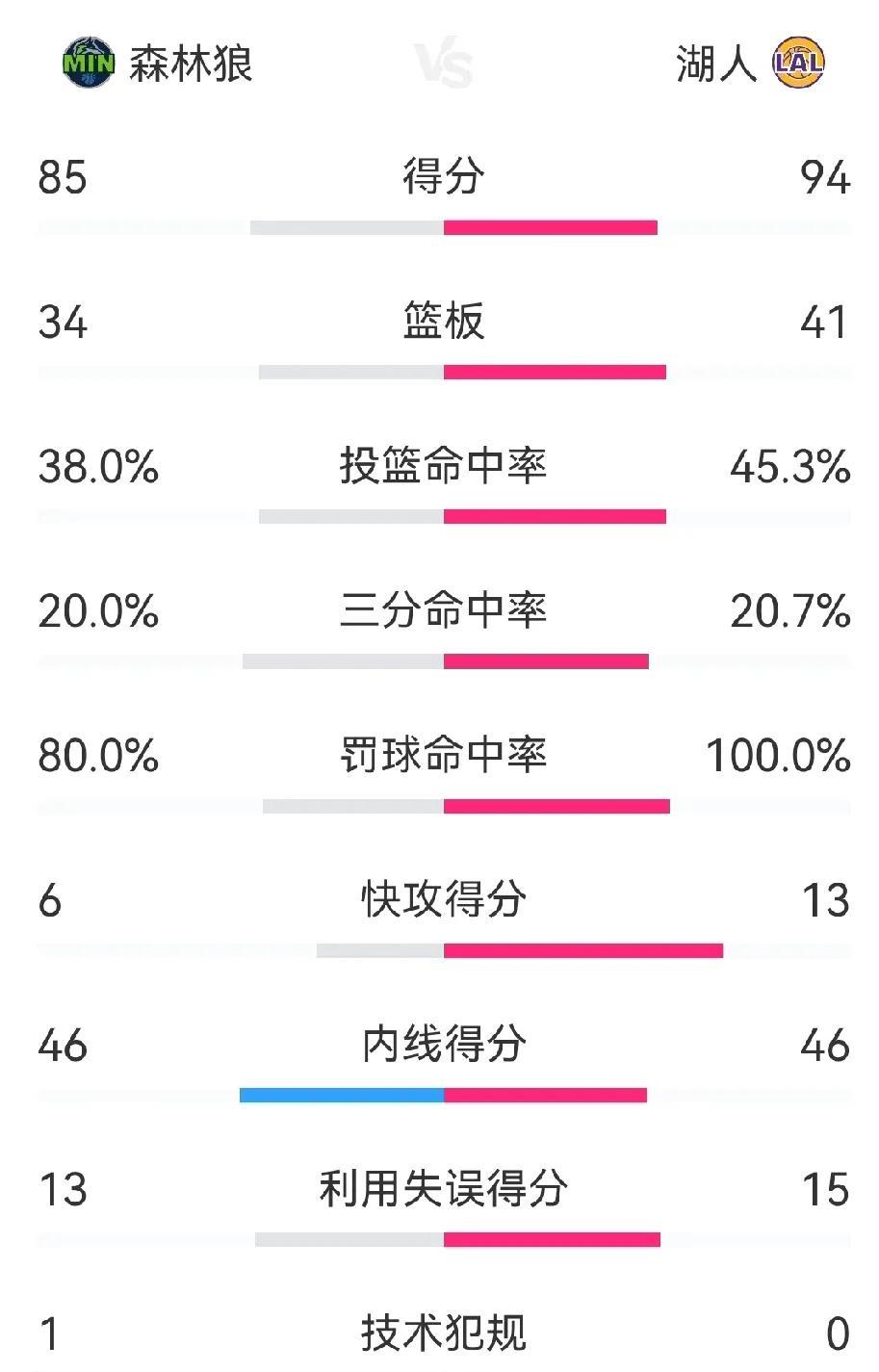Click Timberwolves score value 85
The image size is (879, 1372).
pos(64,178)
